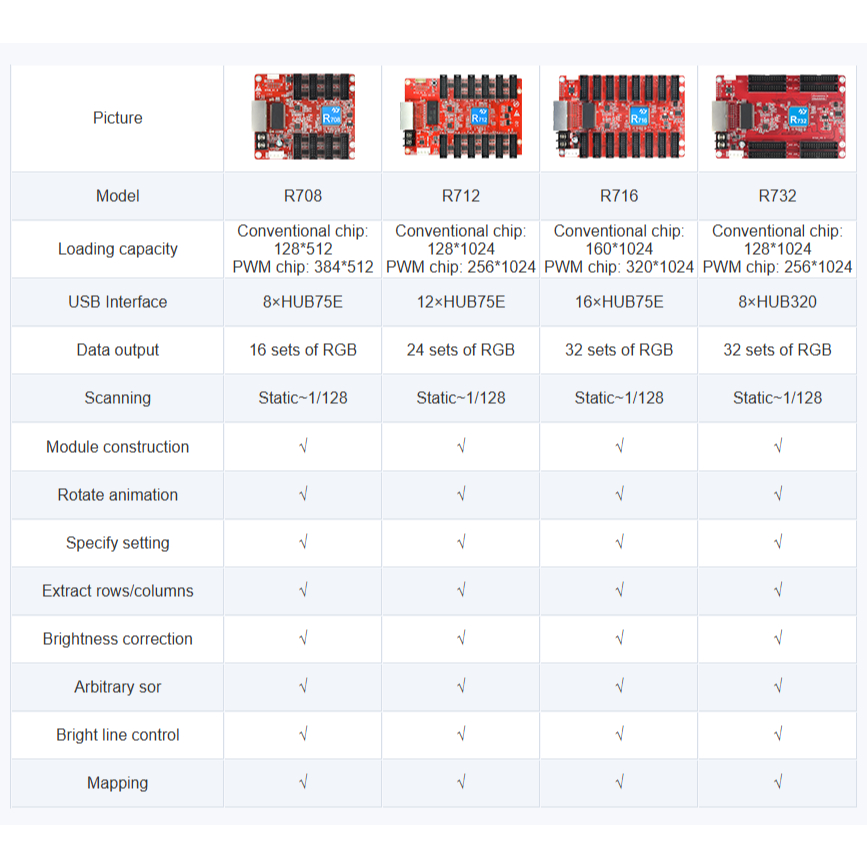Click the 24 sets of RGB cell
The width and height of the screenshot is (867, 867).
point(461,350)
